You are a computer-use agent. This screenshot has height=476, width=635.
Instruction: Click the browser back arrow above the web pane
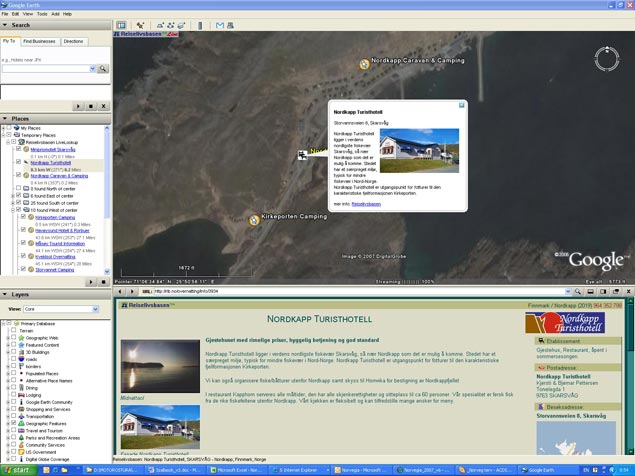click(120, 291)
